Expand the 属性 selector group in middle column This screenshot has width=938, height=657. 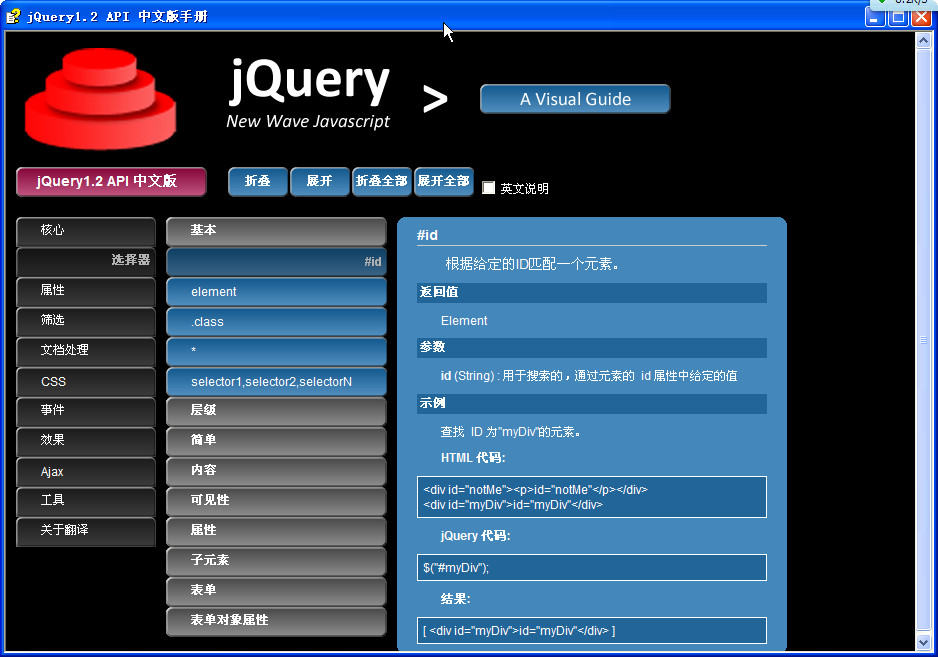coord(276,531)
